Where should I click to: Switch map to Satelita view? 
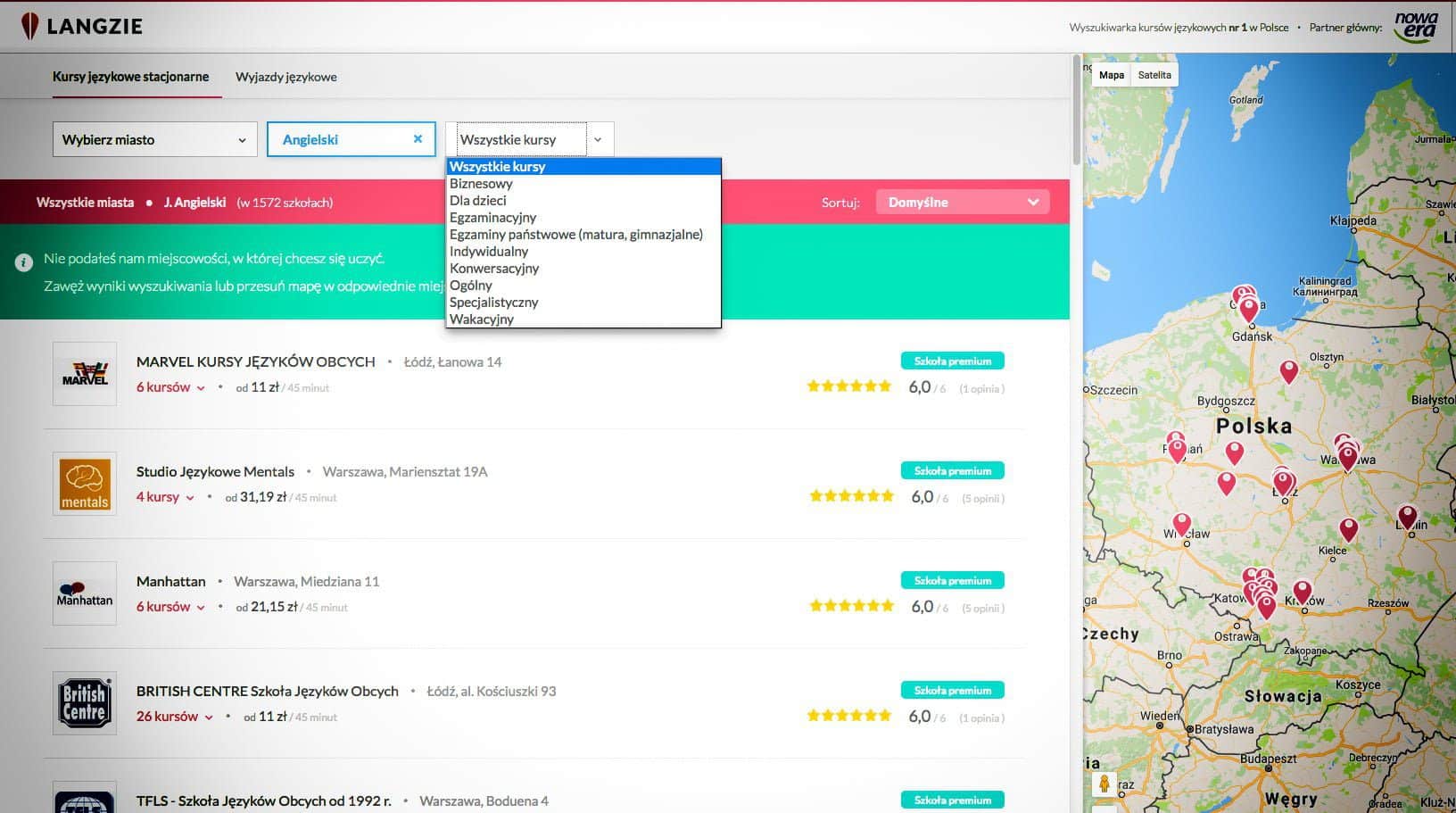point(1154,75)
